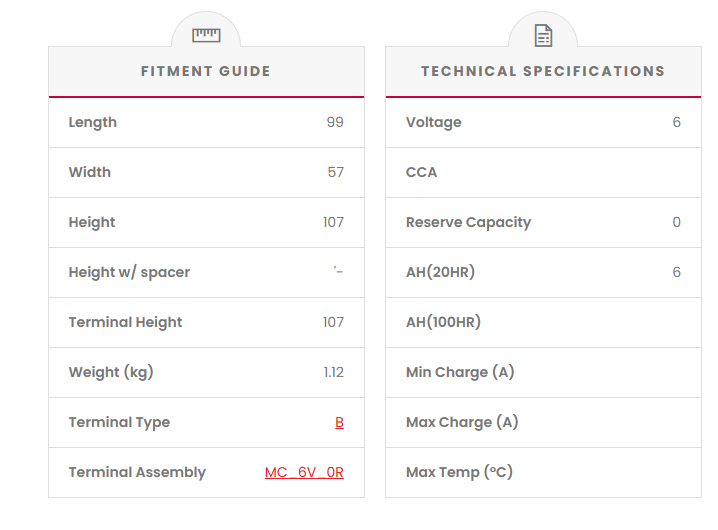Click the Width row label
The image size is (718, 530).
pos(90,172)
